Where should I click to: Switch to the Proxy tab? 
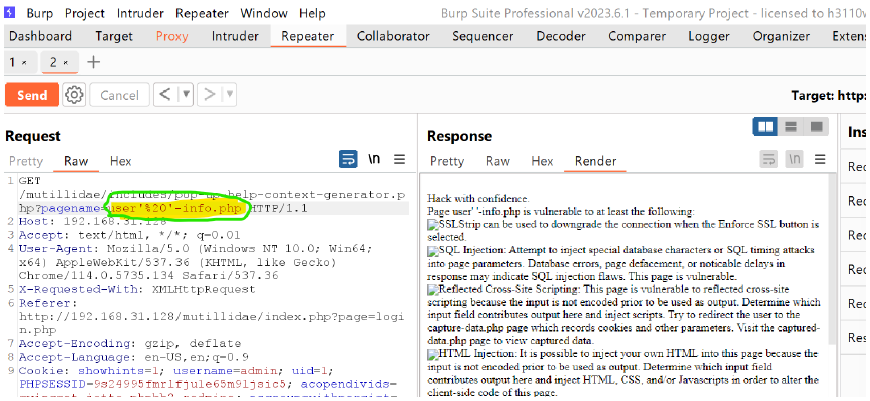coord(172,37)
